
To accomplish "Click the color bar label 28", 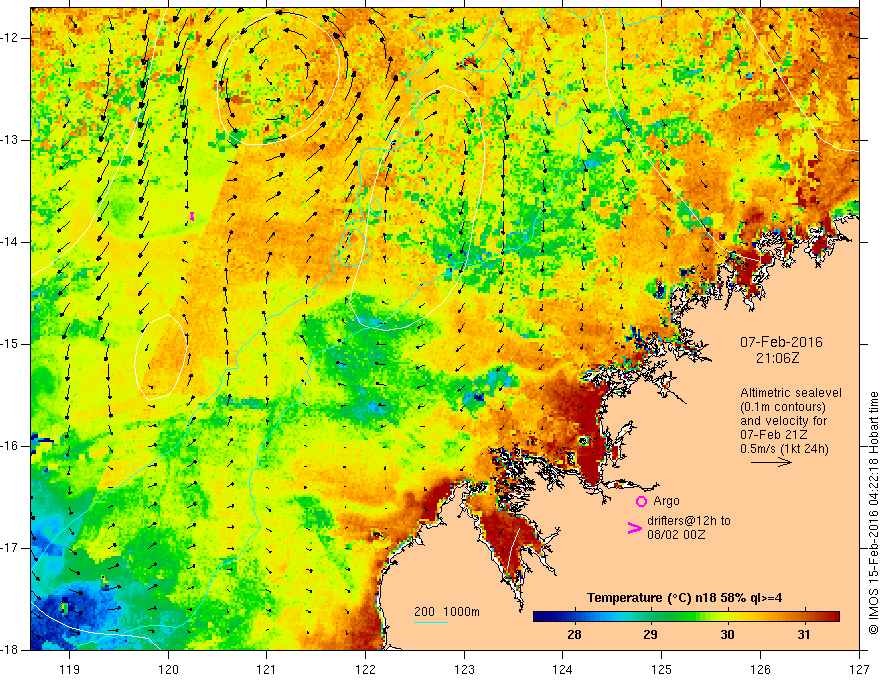I will (574, 635).
